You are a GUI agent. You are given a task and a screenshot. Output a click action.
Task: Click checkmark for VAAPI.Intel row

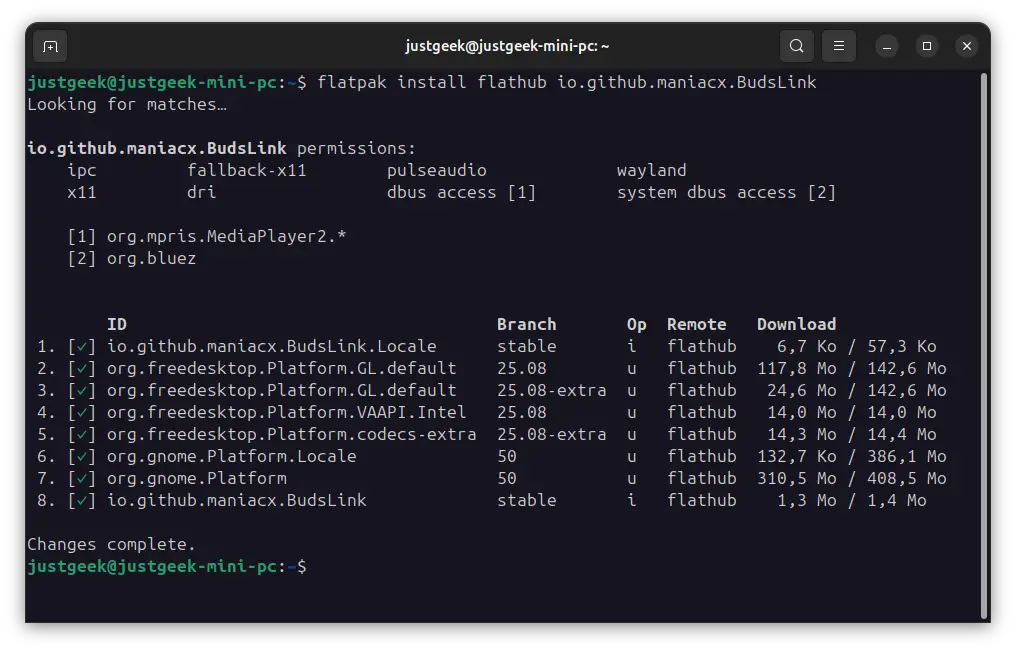tap(82, 413)
